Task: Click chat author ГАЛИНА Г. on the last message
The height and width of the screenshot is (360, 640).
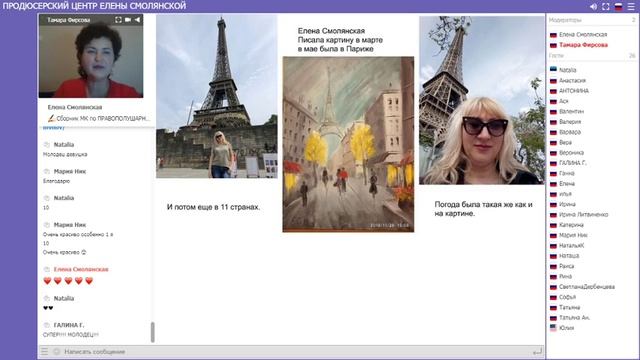Action: tap(69, 325)
